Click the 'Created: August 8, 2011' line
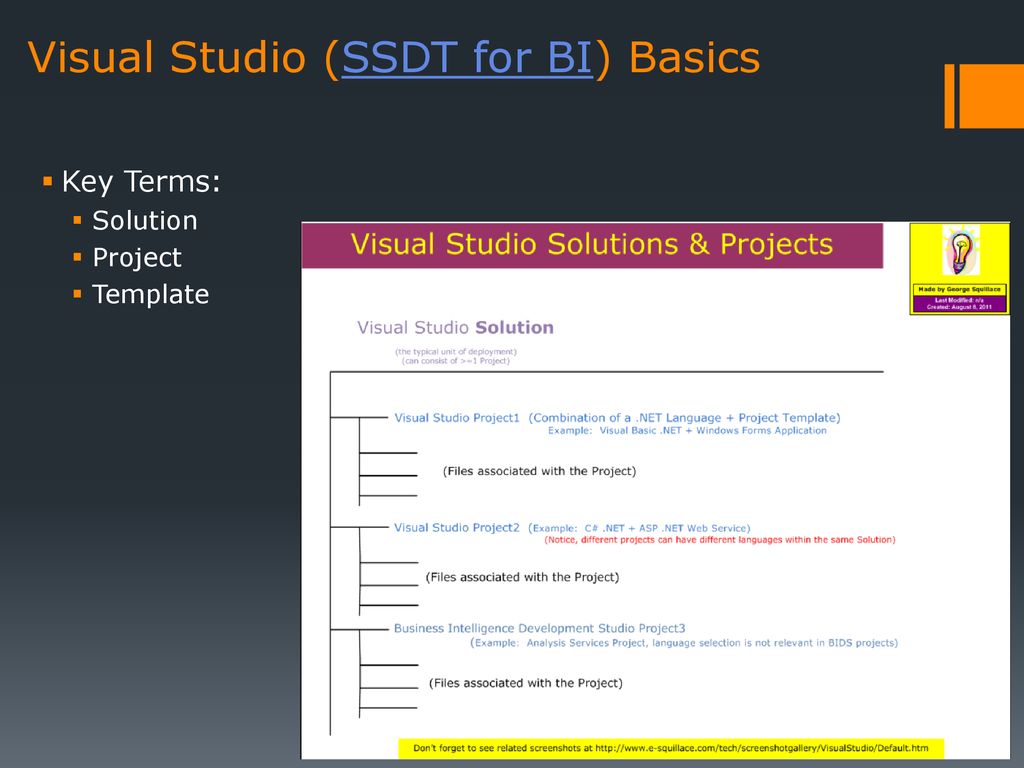Viewport: 1024px width, 768px height. click(x=959, y=307)
